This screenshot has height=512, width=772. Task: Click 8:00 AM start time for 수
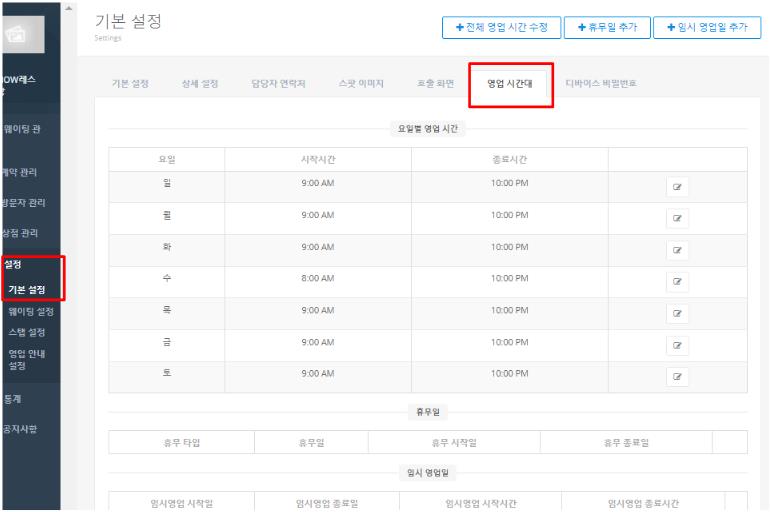(318, 279)
